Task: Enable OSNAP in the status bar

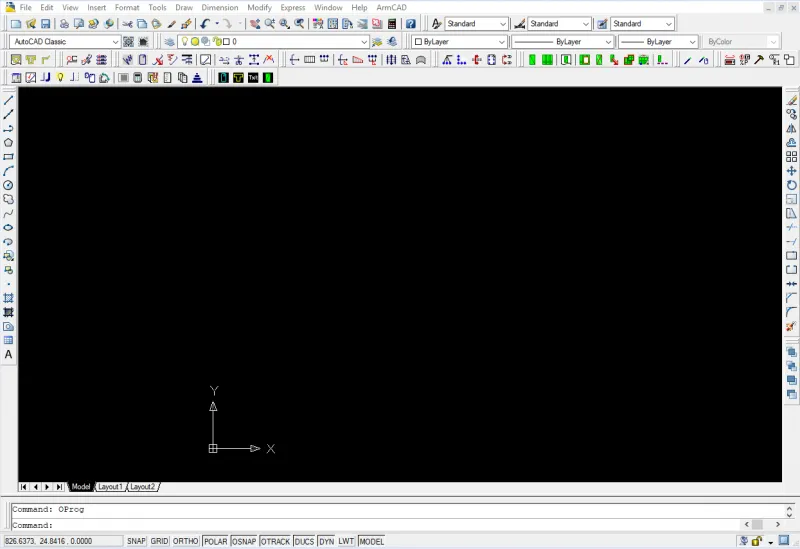Action: pos(244,541)
